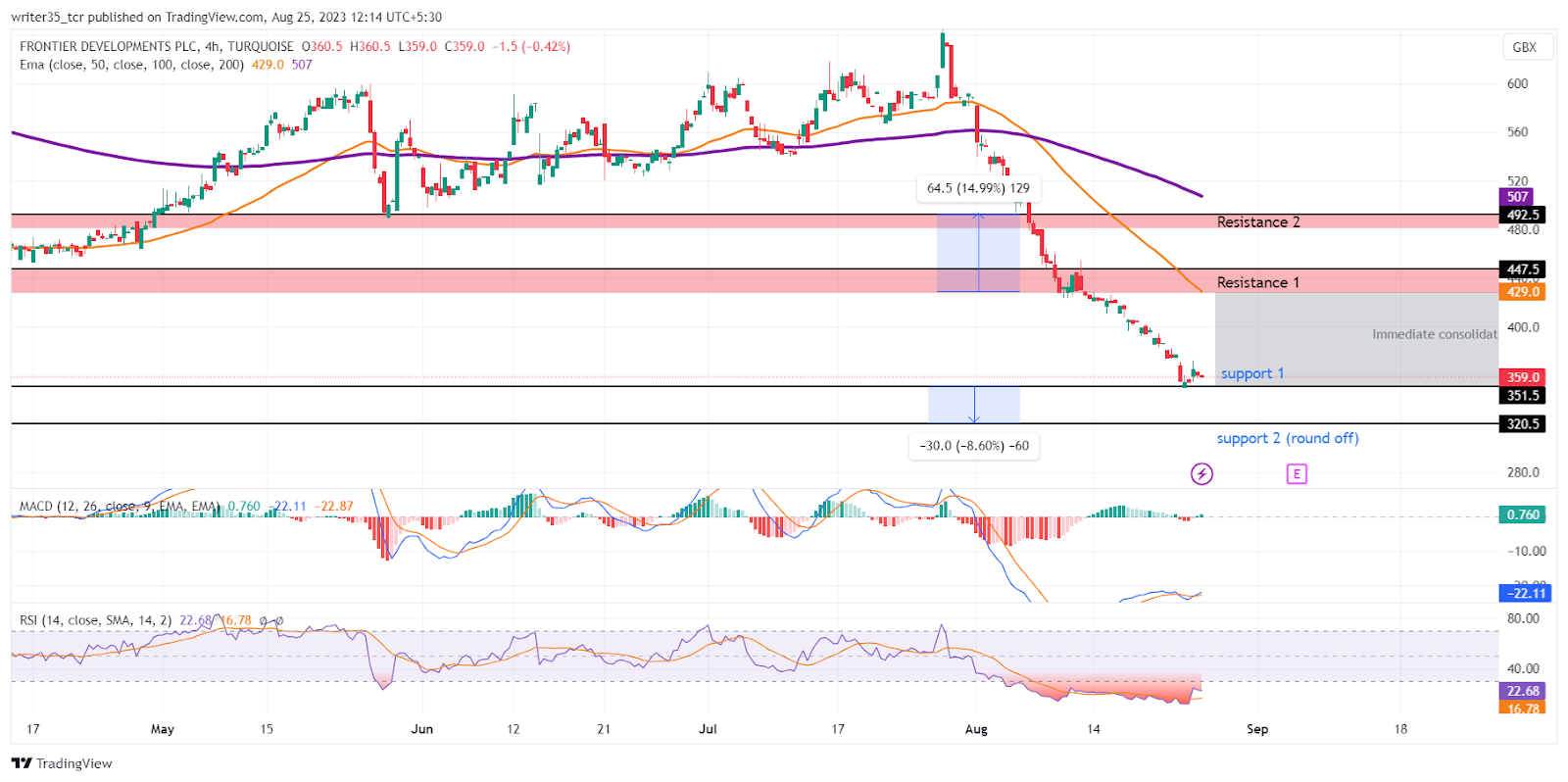Click the purple 507 EMA price tag
The height and width of the screenshot is (782, 1568).
[x=1517, y=197]
